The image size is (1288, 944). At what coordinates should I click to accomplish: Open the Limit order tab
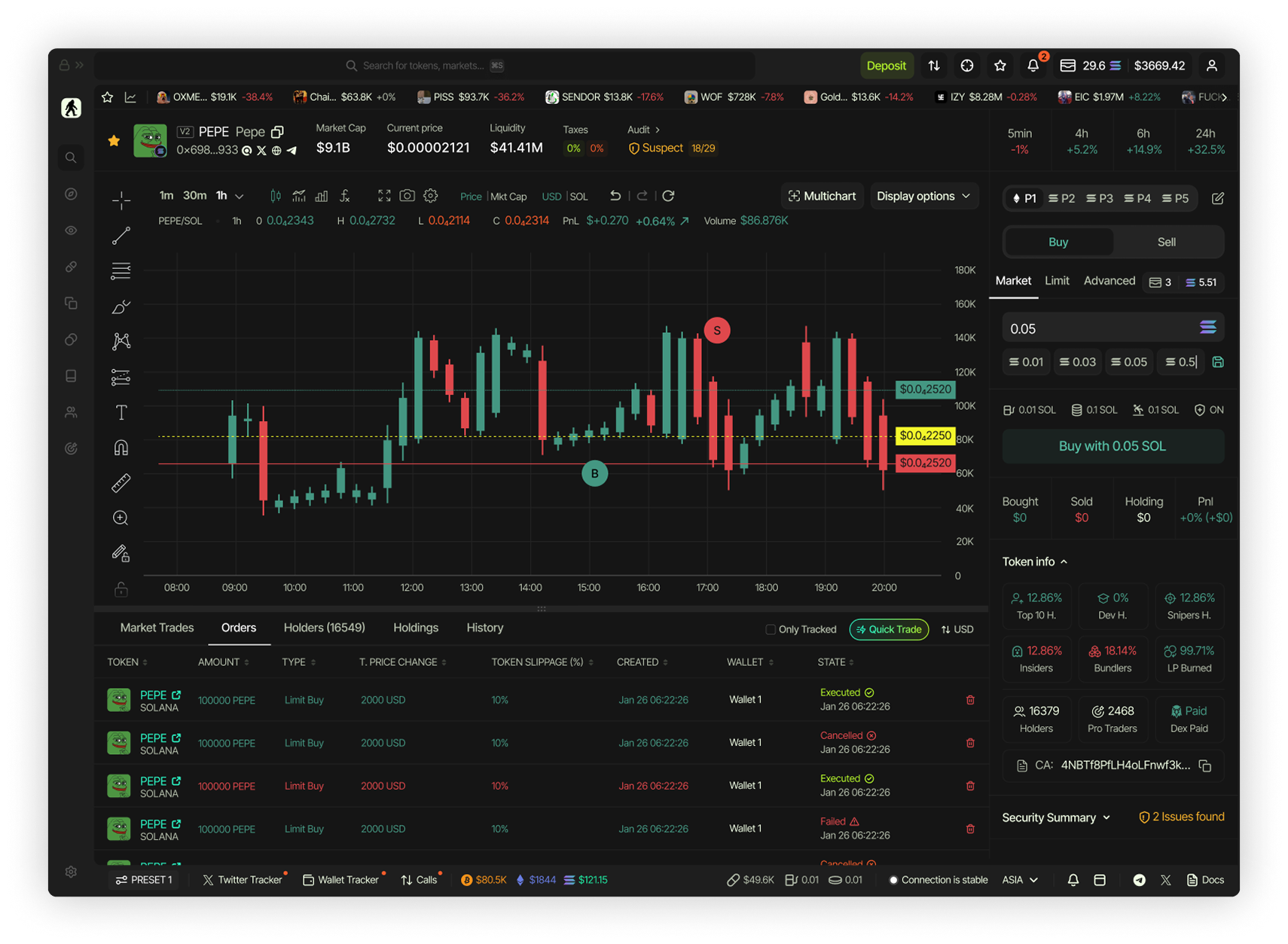1057,280
